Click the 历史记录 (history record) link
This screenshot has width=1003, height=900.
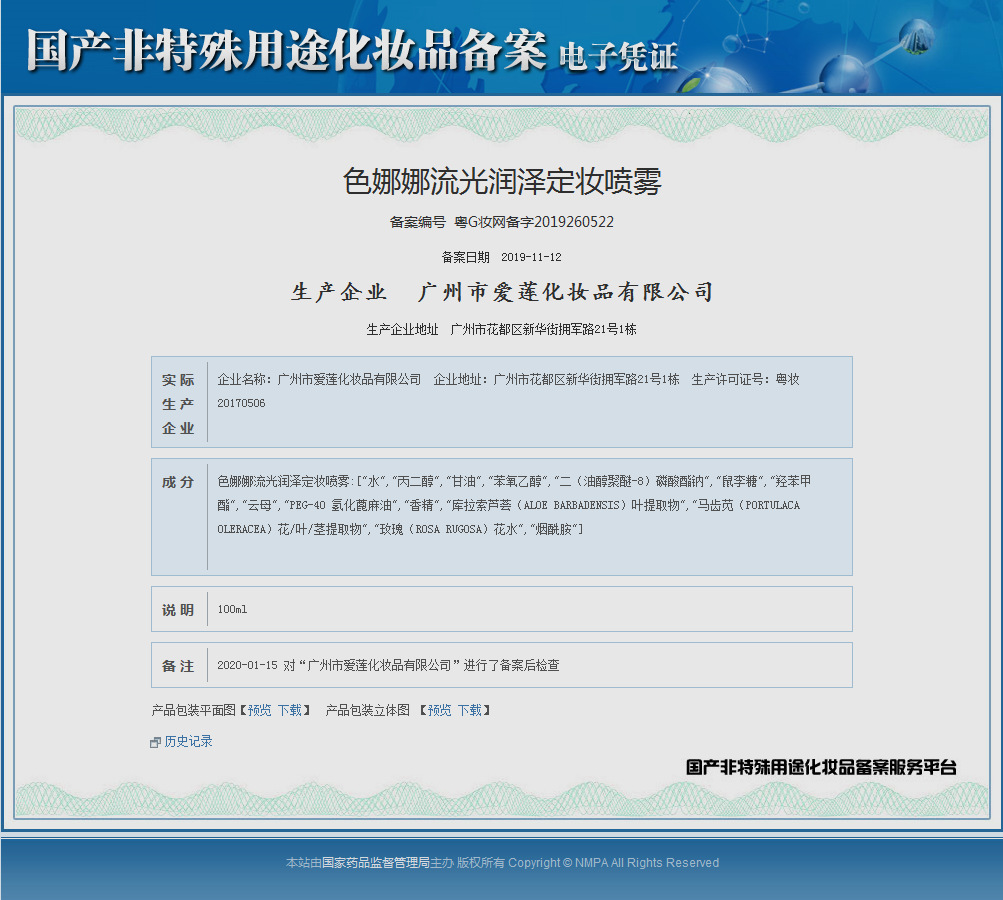click(x=188, y=741)
